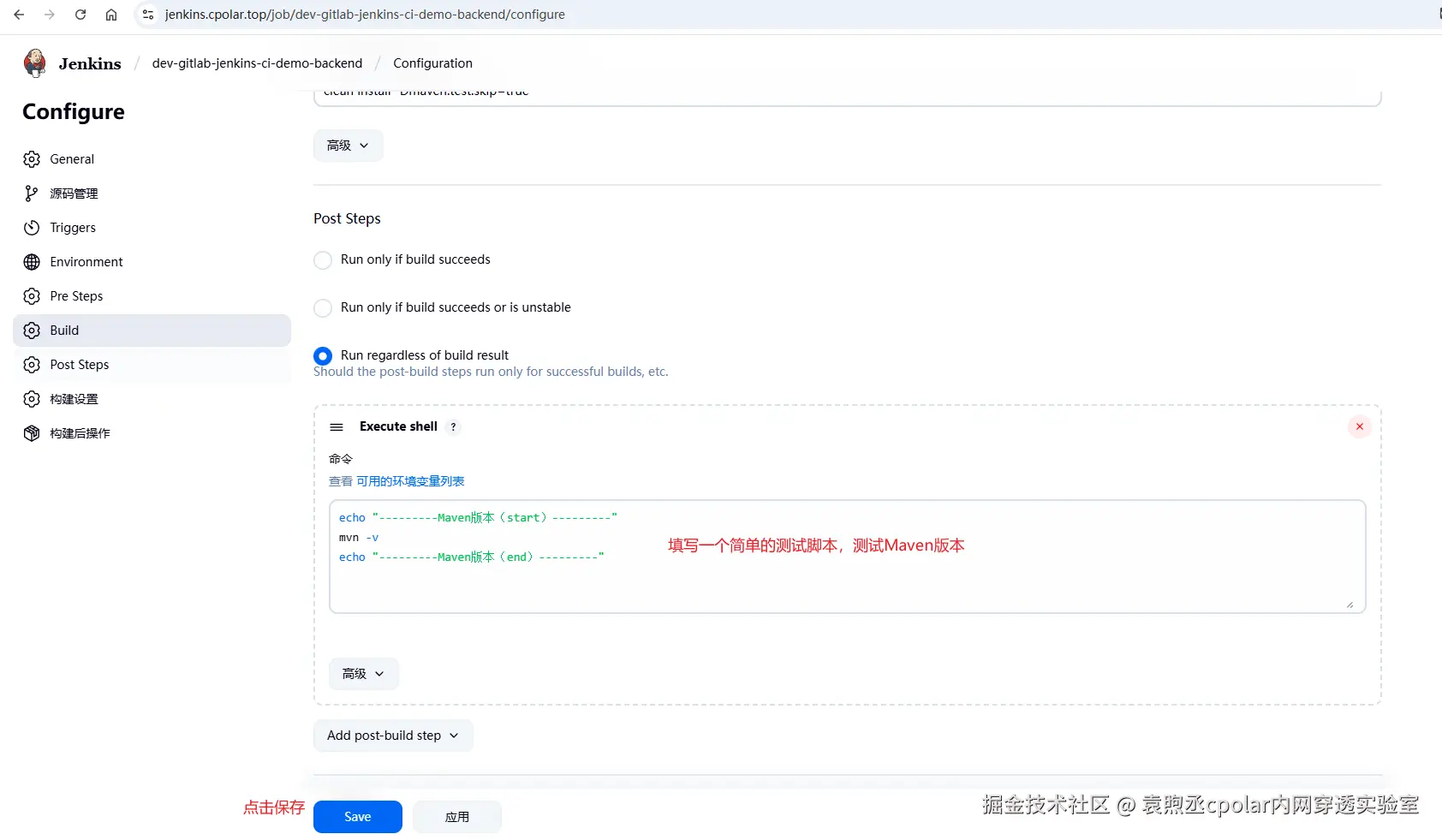Screen dimensions: 1442x840
Task: Click the Jenkins home text link
Action: click(90, 63)
